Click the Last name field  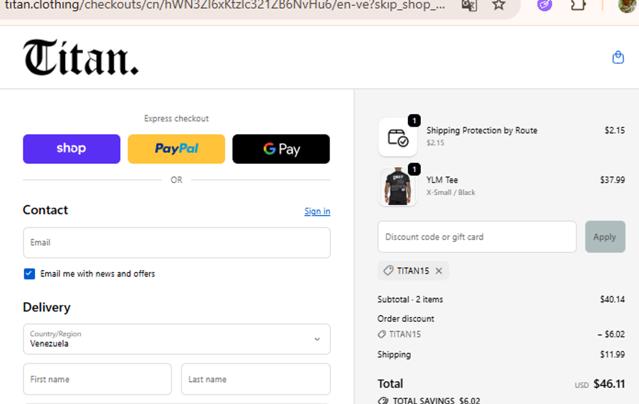coord(255,379)
